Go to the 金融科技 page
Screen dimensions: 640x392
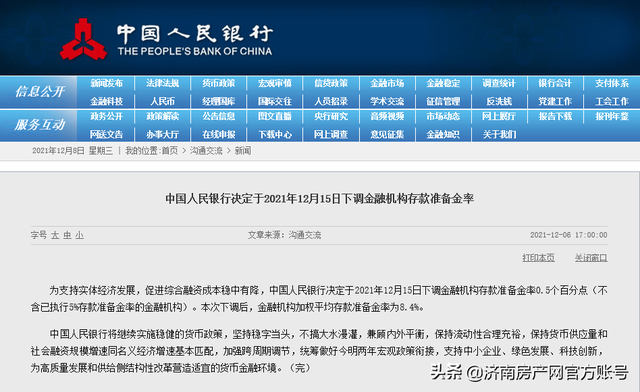(x=106, y=101)
